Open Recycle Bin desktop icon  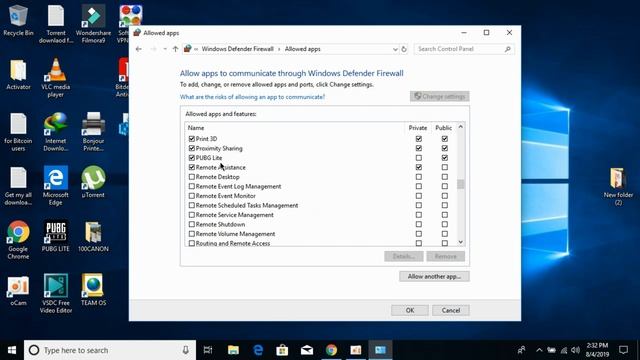(x=18, y=20)
